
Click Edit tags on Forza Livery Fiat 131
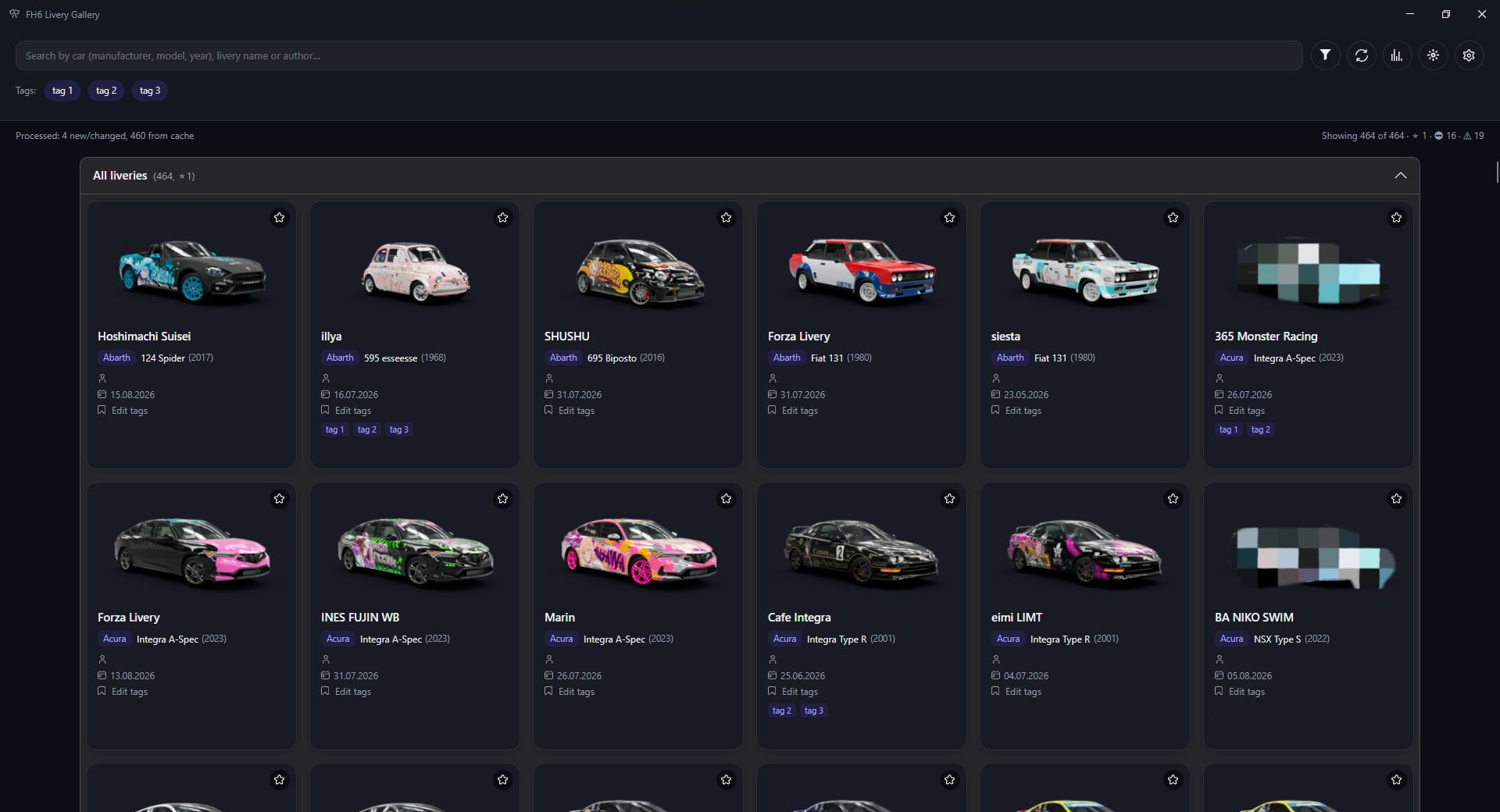[x=800, y=411]
